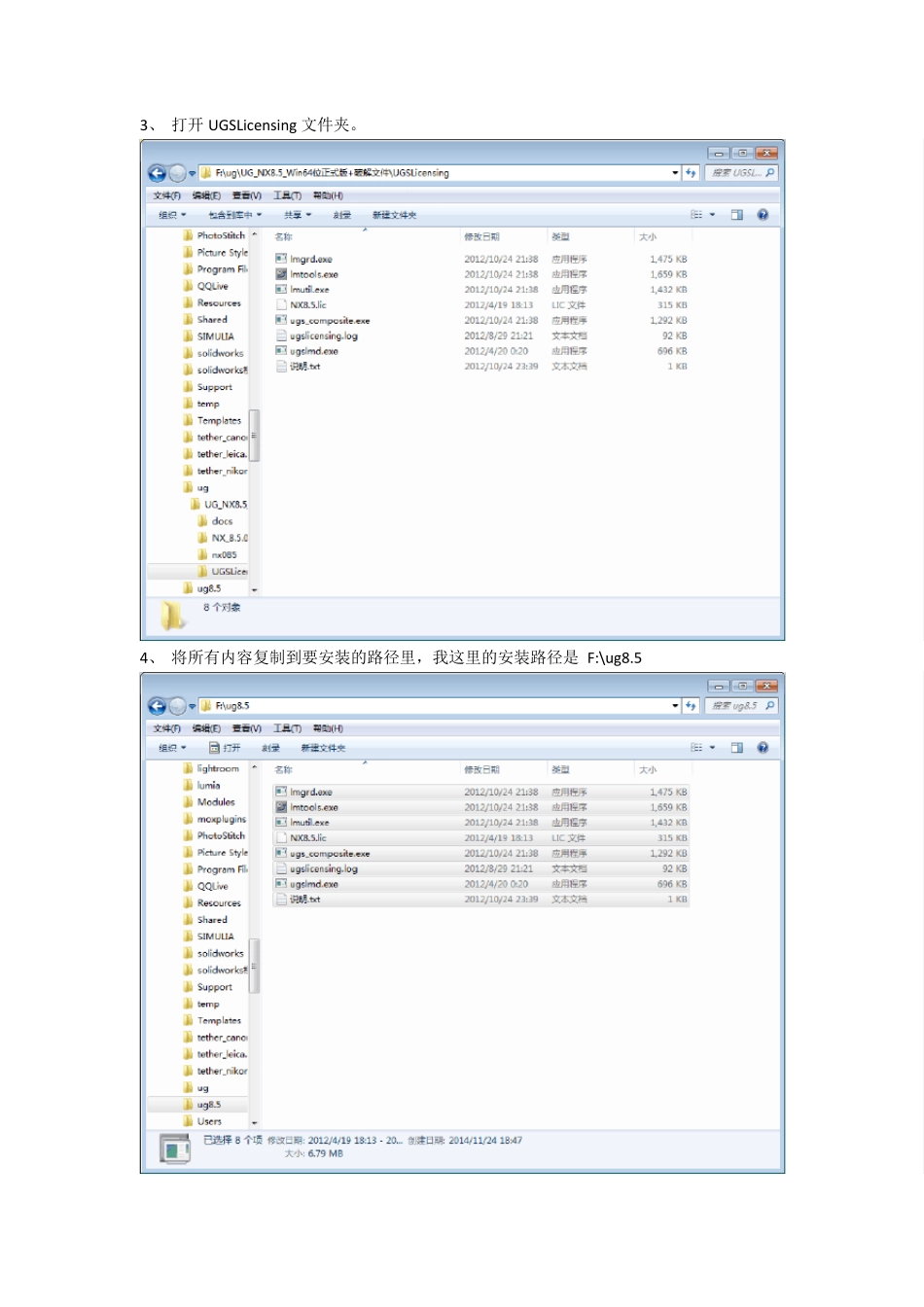Click 新建文件夹 in the ug8.5 toolbar
Viewport: 924px width, 1307px height.
point(323,749)
